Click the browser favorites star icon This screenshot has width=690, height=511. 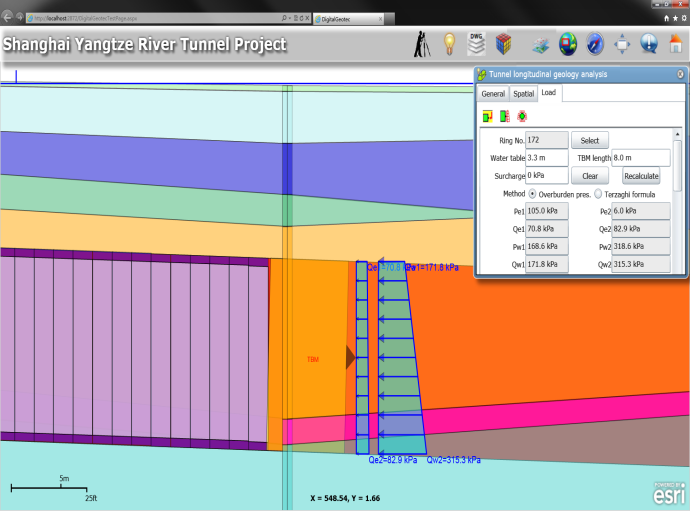click(675, 18)
